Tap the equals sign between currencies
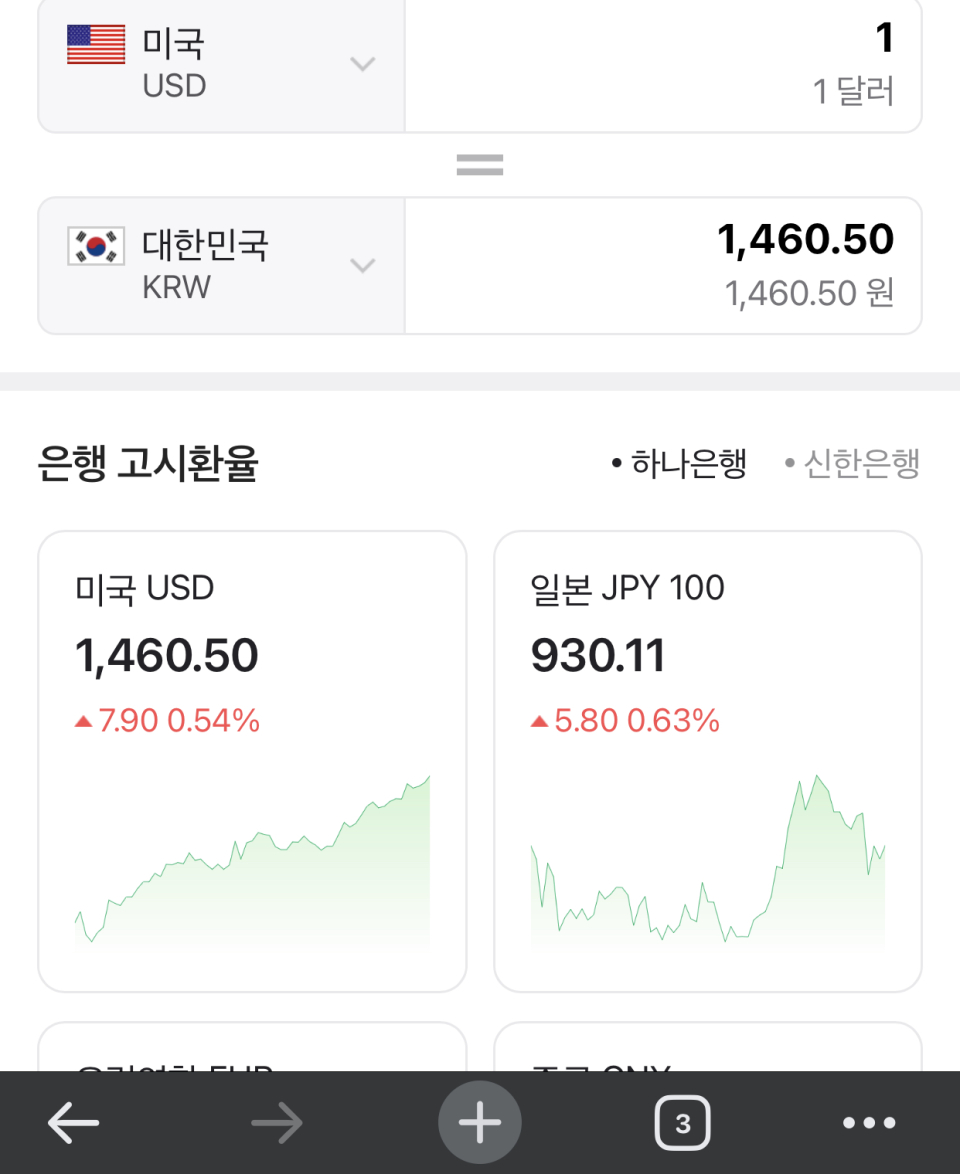Viewport: 960px width, 1174px height. [x=480, y=165]
